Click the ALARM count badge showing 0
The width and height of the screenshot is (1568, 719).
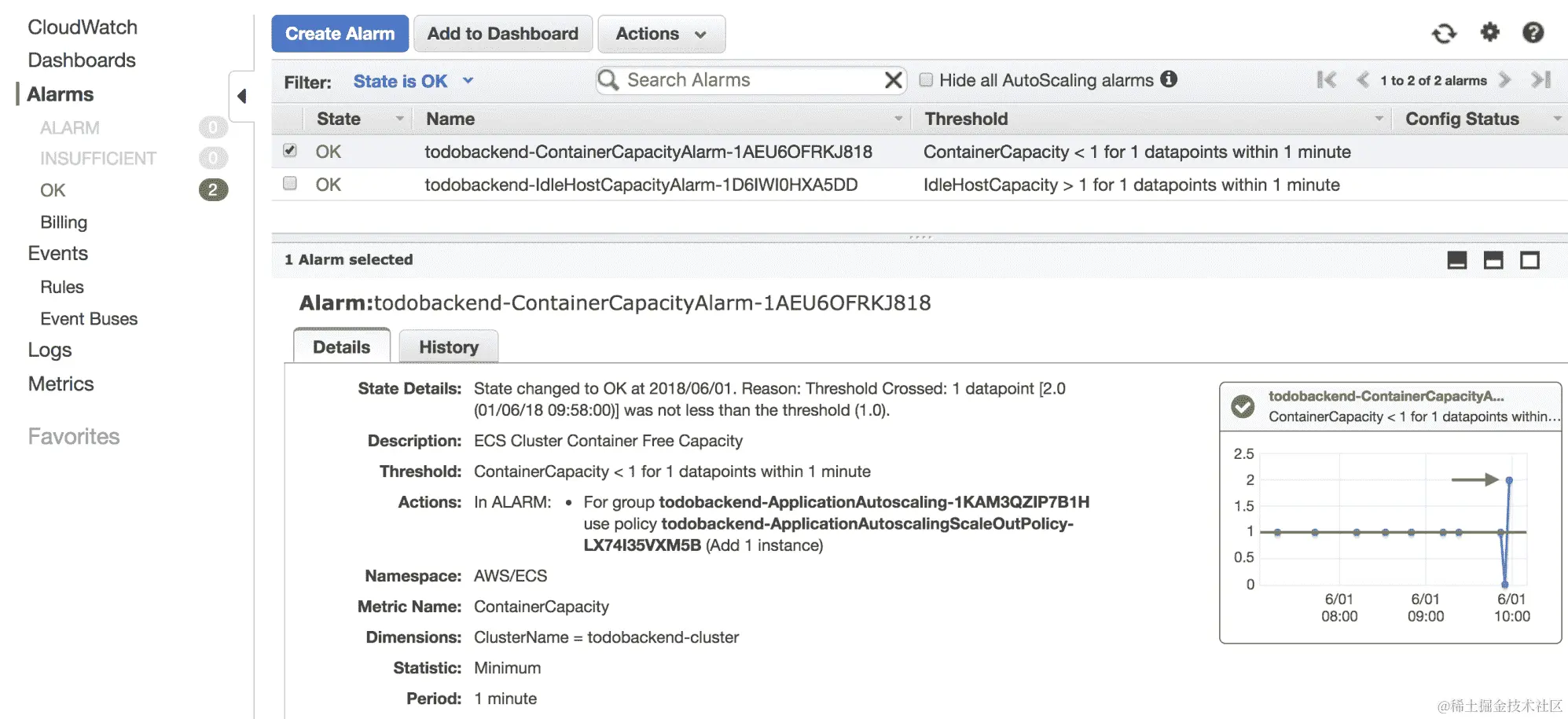click(x=213, y=127)
